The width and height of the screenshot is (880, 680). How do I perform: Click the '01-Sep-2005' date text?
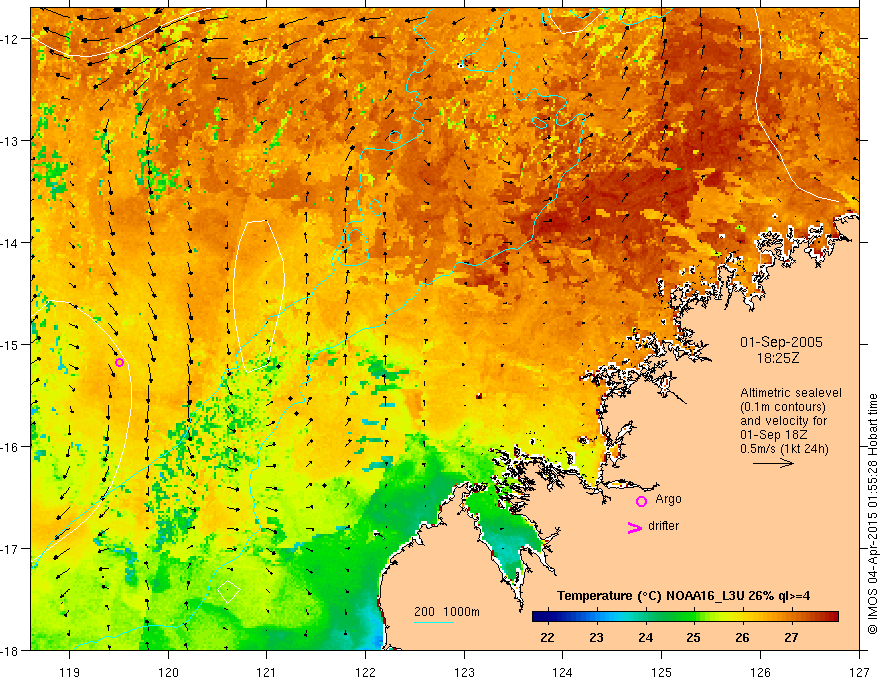pyautogui.click(x=781, y=342)
